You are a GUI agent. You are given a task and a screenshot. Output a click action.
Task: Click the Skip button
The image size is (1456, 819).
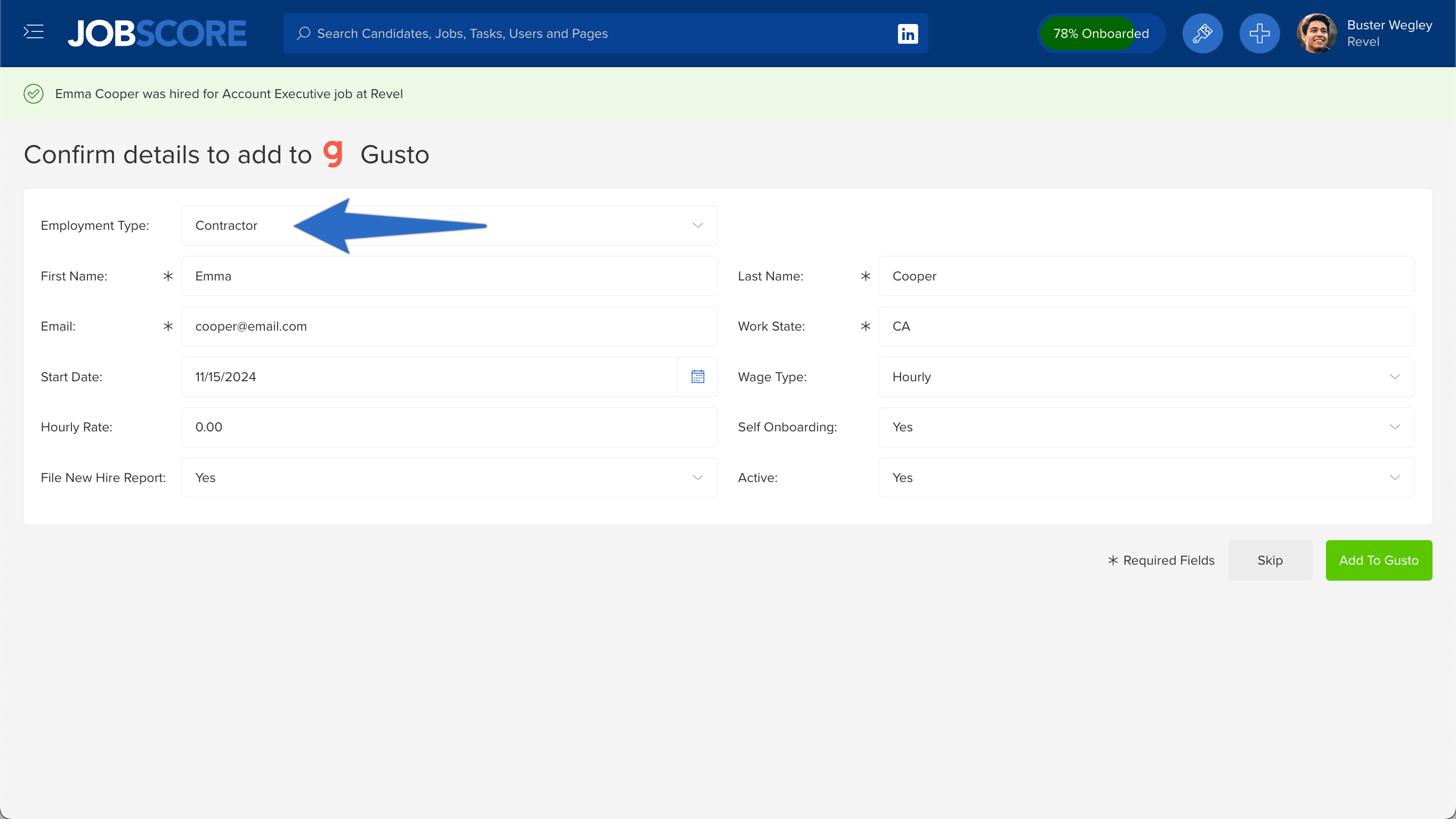(1269, 560)
